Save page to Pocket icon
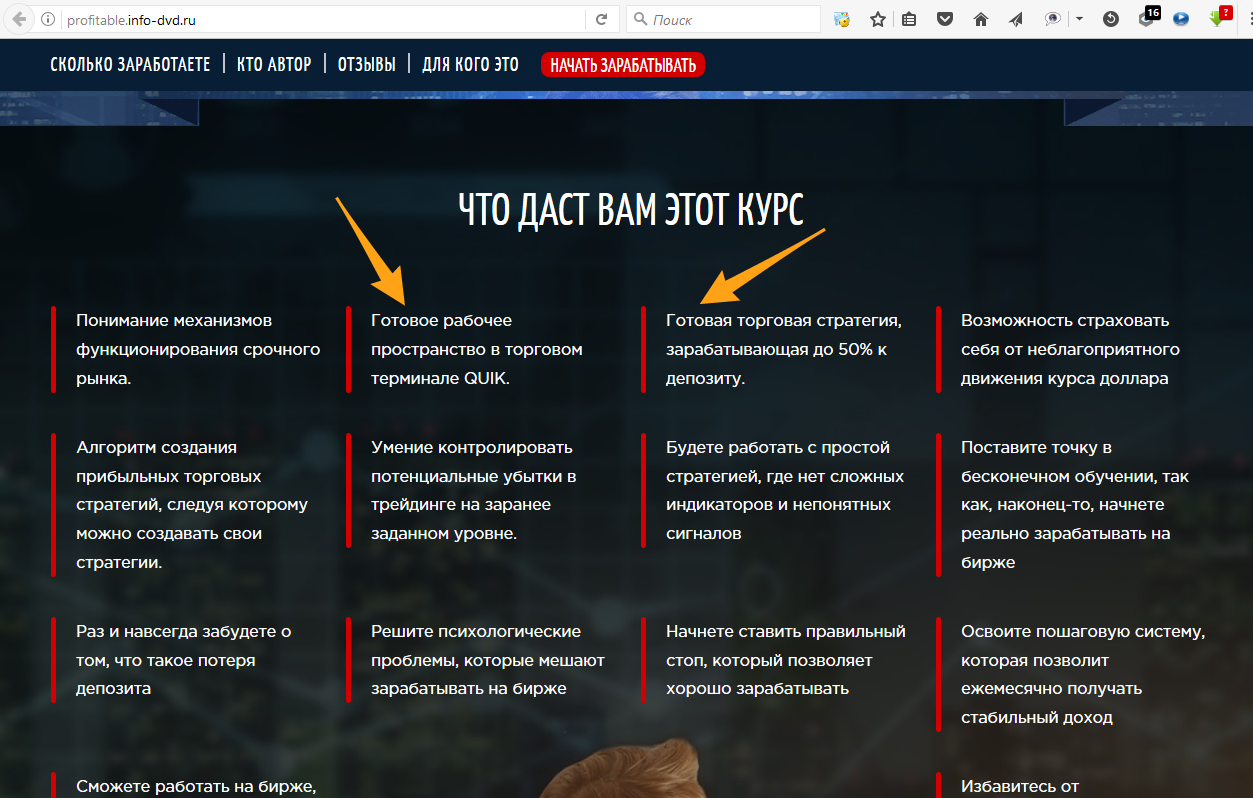This screenshot has width=1253, height=798. coord(945,19)
